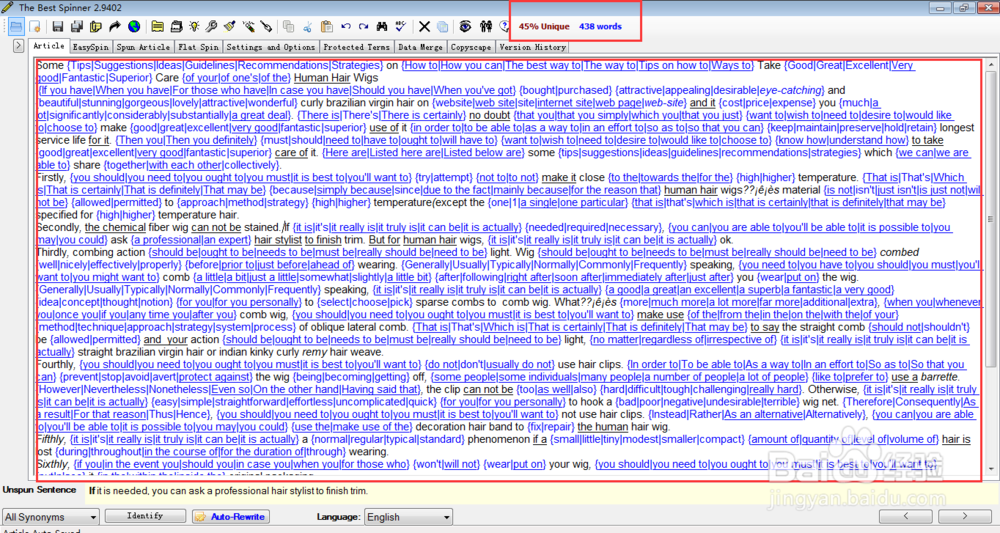Click the black curved arrow share icon
Screen dimensions: 1000x533
[115, 27]
